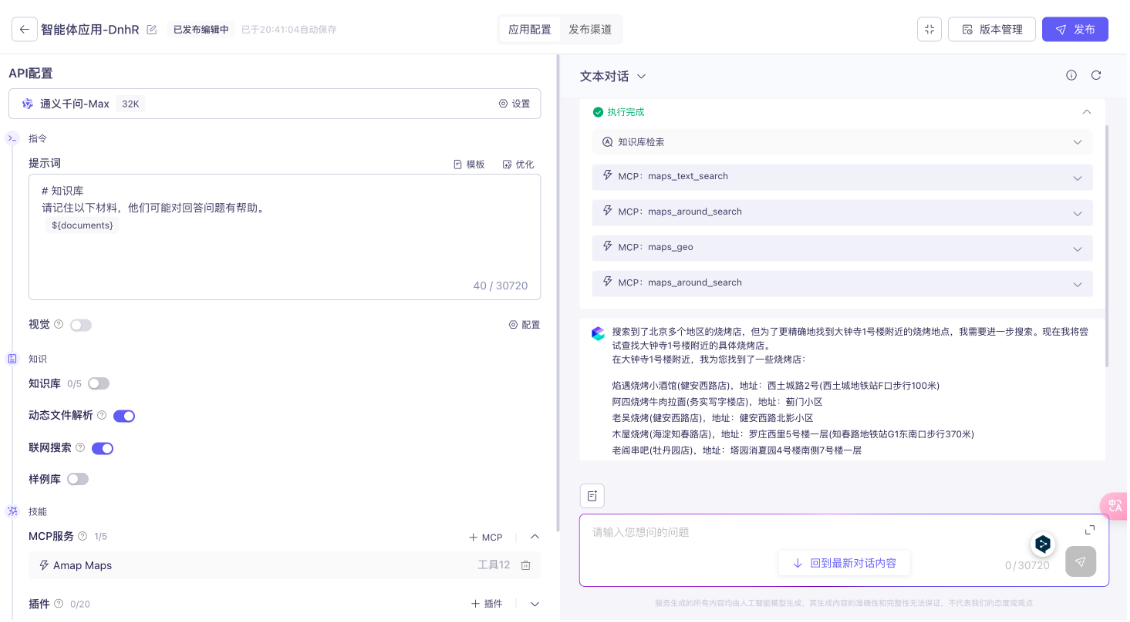Click the collapse fullscreen icon beside 版本管理
Screen dimensions: 1130x622
click(x=929, y=29)
